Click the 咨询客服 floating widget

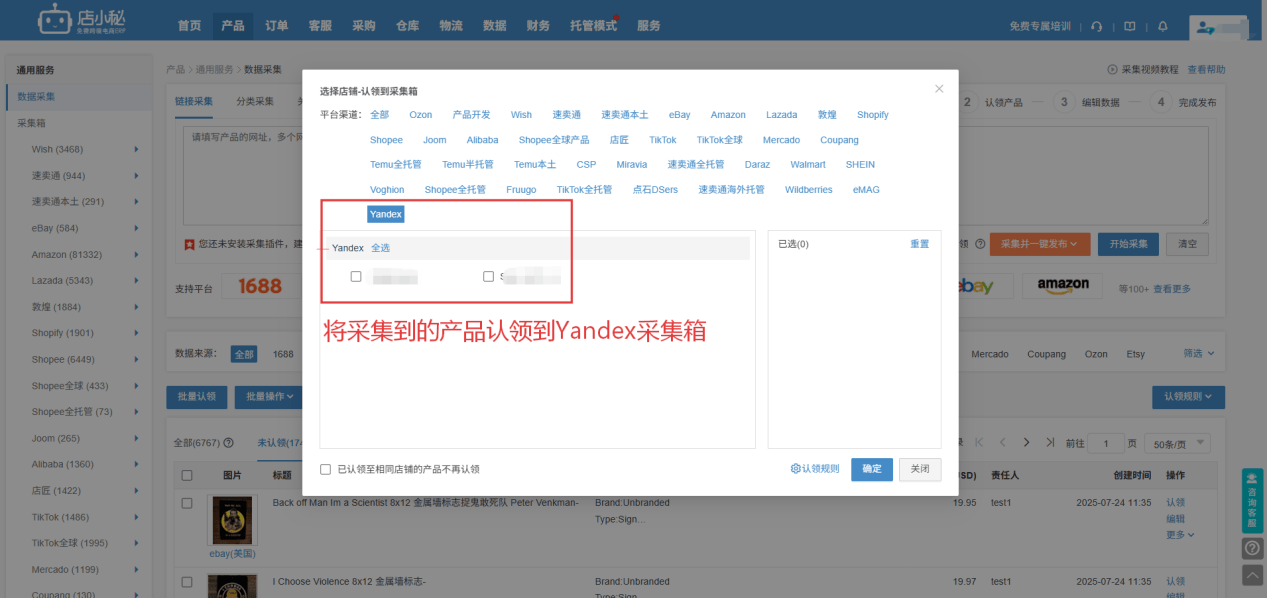click(1252, 500)
